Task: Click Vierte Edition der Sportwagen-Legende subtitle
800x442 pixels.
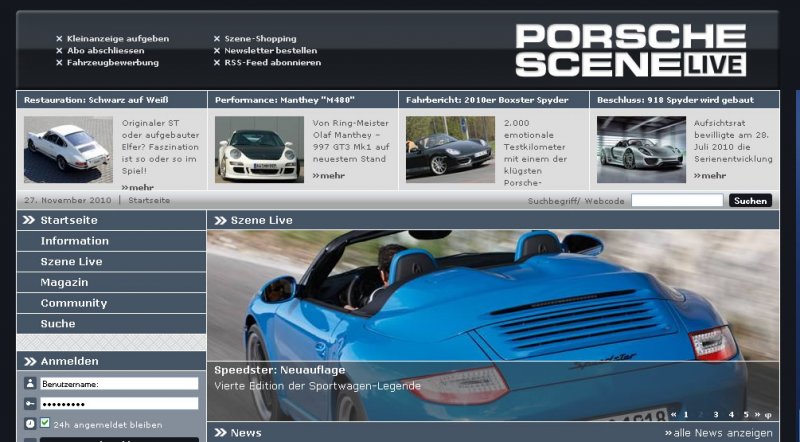Action: [317, 386]
